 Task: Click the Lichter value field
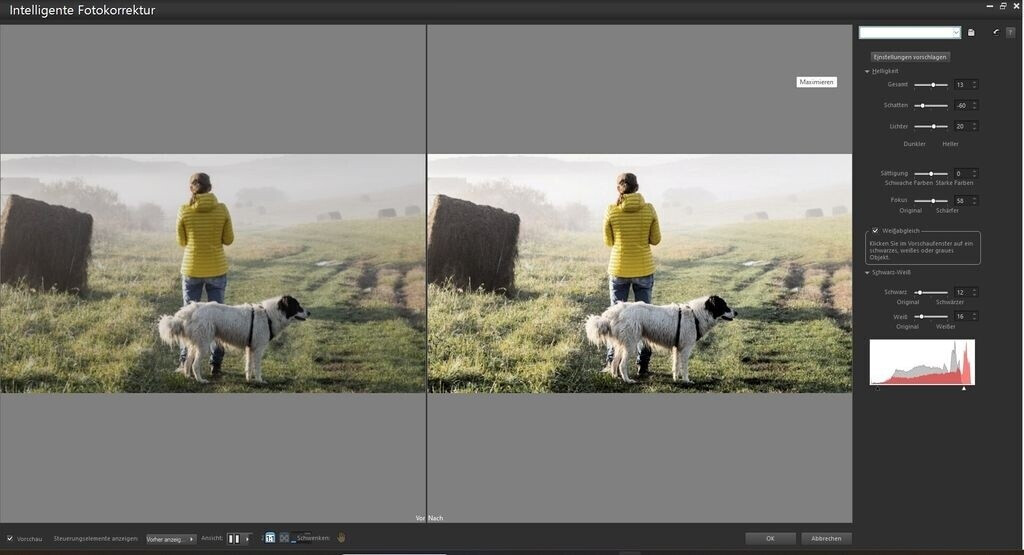962,126
